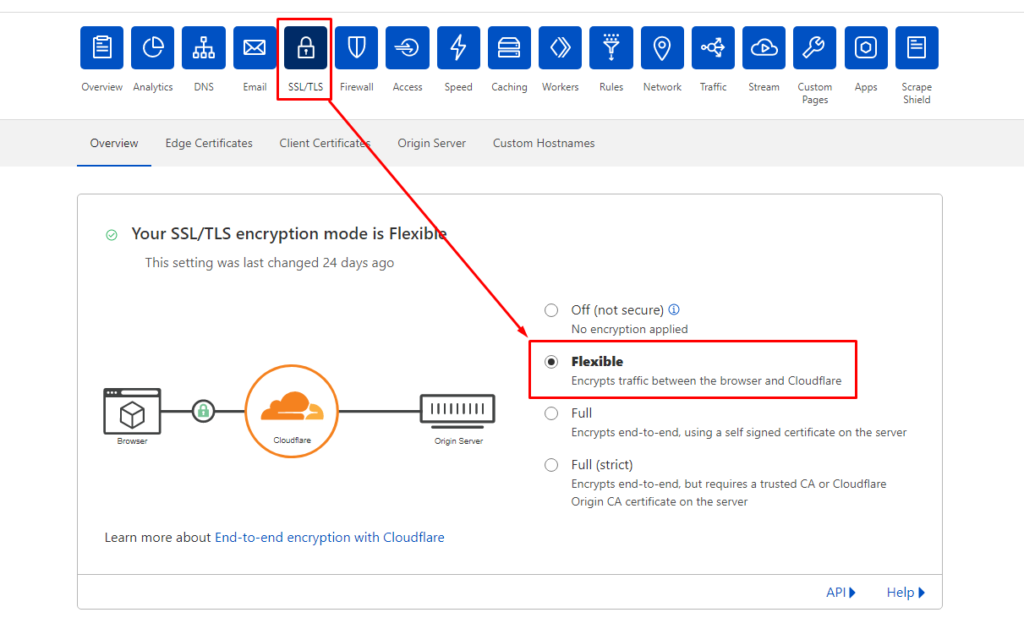
Task: Open the Workers code brackets icon
Action: [x=560, y=48]
